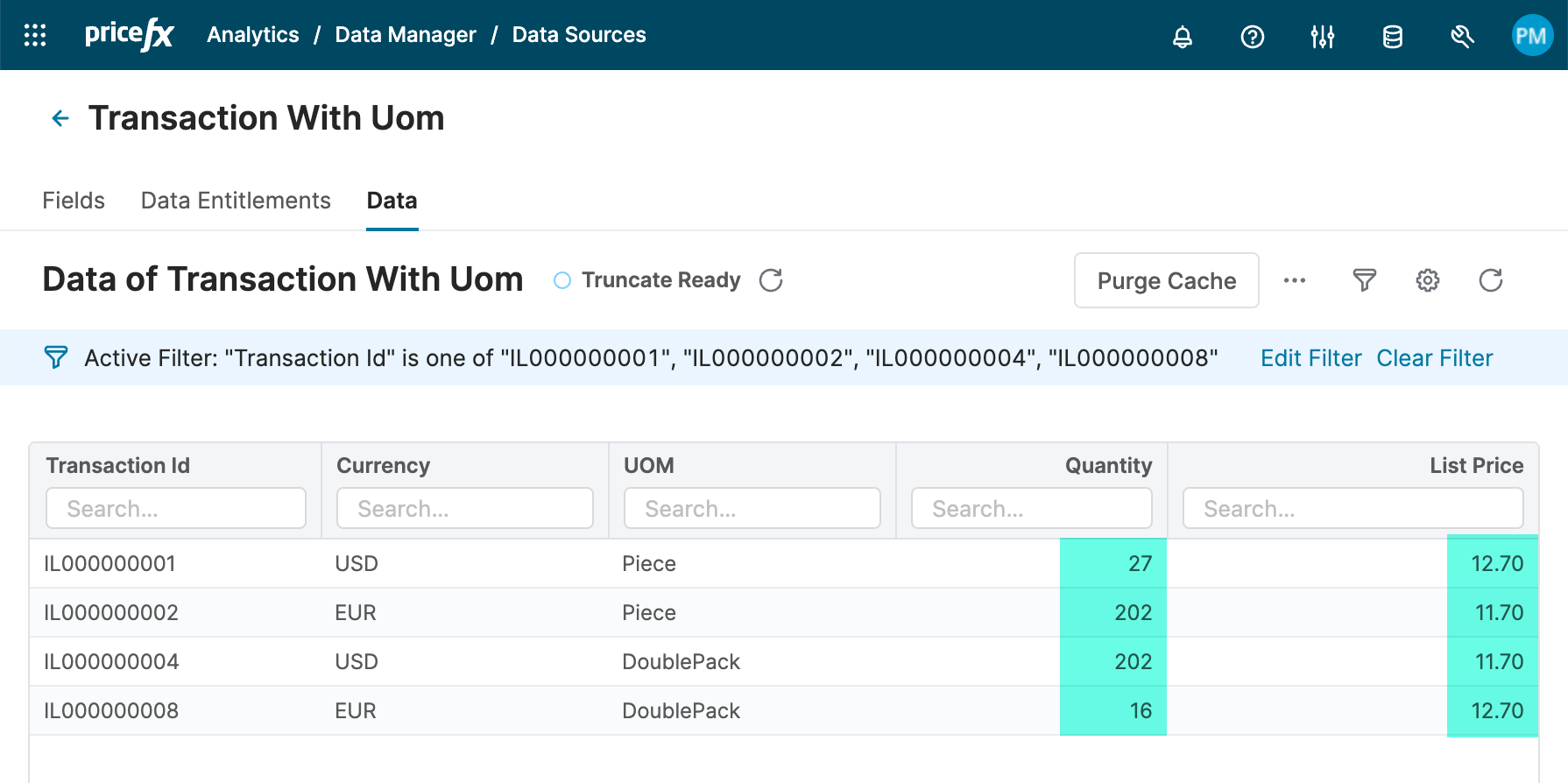The height and width of the screenshot is (783, 1568).
Task: Open the notifications bell
Action: [x=1183, y=36]
